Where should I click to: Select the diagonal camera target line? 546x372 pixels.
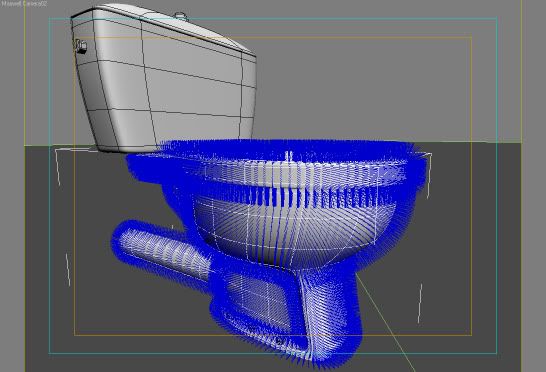(x=385, y=322)
